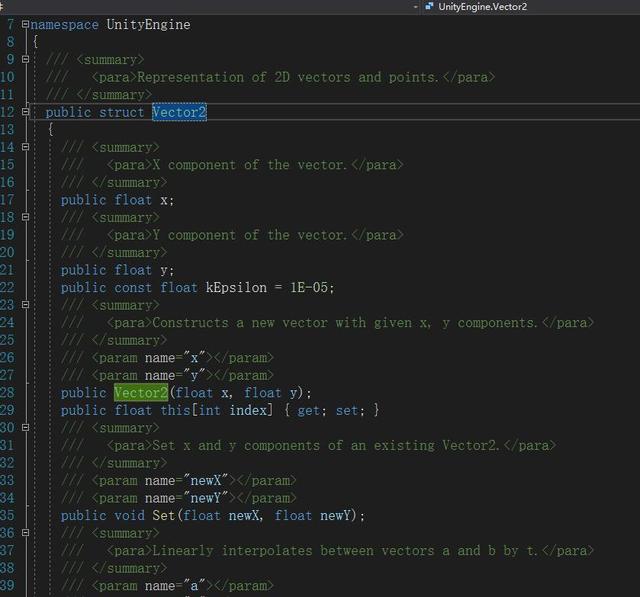Click the 'const' keyword on line 22

(x=133, y=287)
